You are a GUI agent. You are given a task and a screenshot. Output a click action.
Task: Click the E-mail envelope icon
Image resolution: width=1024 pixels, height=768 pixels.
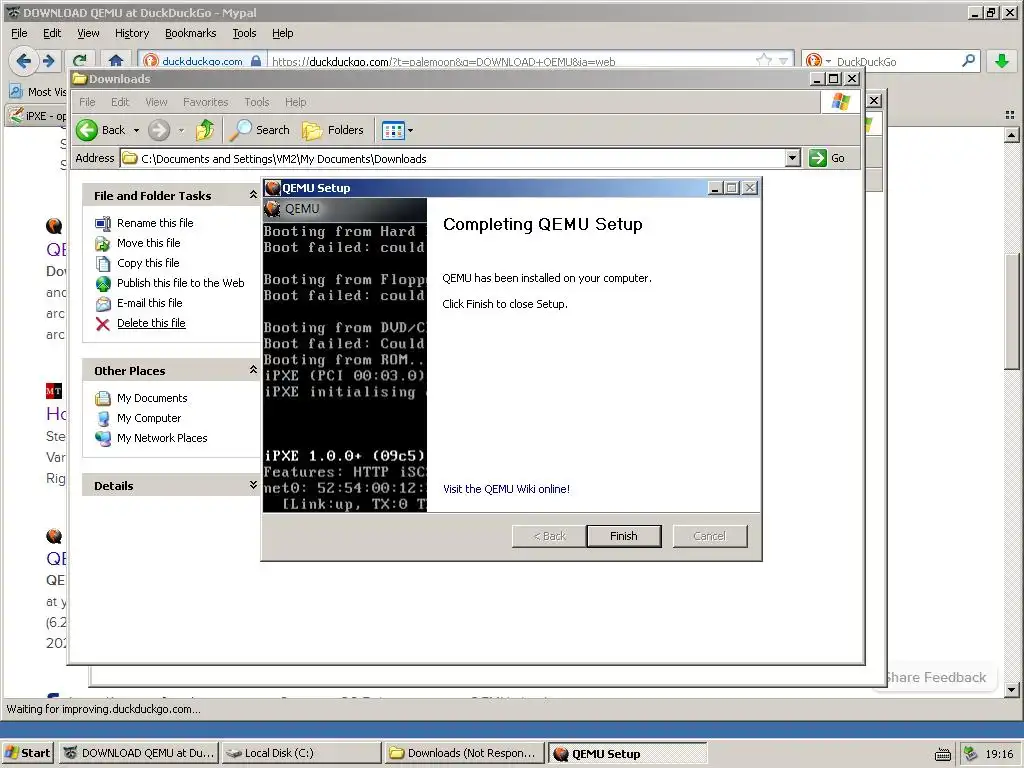103,304
